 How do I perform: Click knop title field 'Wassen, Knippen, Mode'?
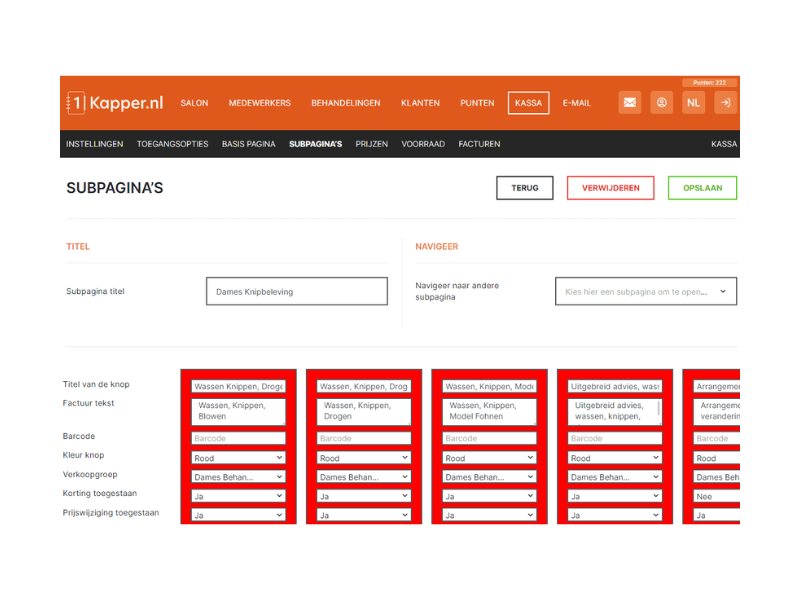[489, 386]
